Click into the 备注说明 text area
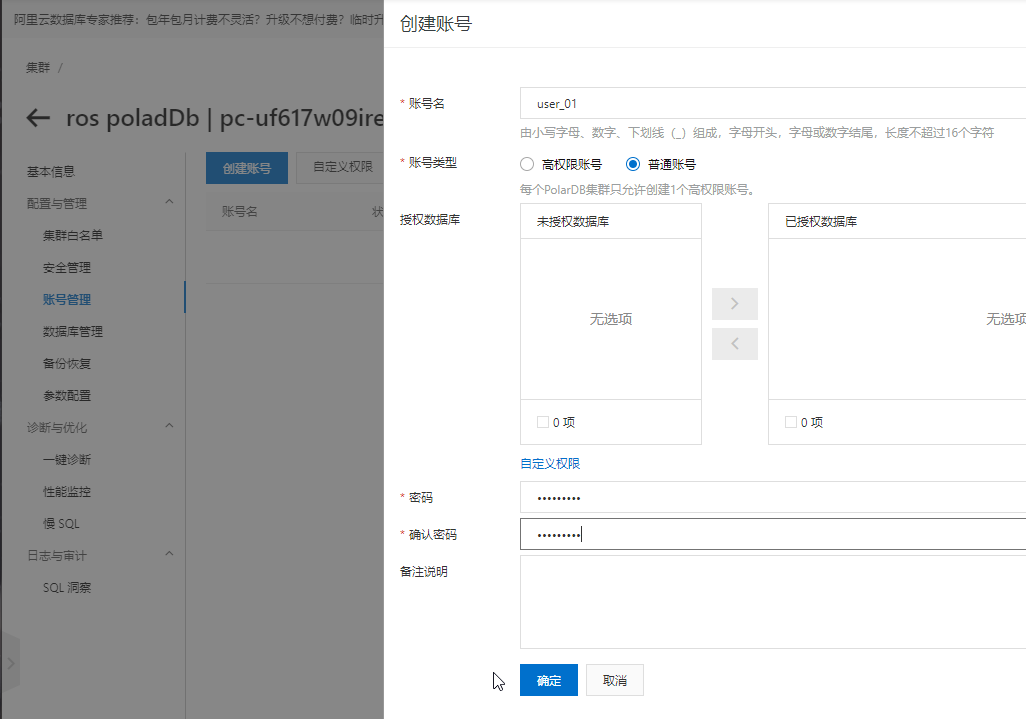The width and height of the screenshot is (1026, 719). [x=773, y=602]
